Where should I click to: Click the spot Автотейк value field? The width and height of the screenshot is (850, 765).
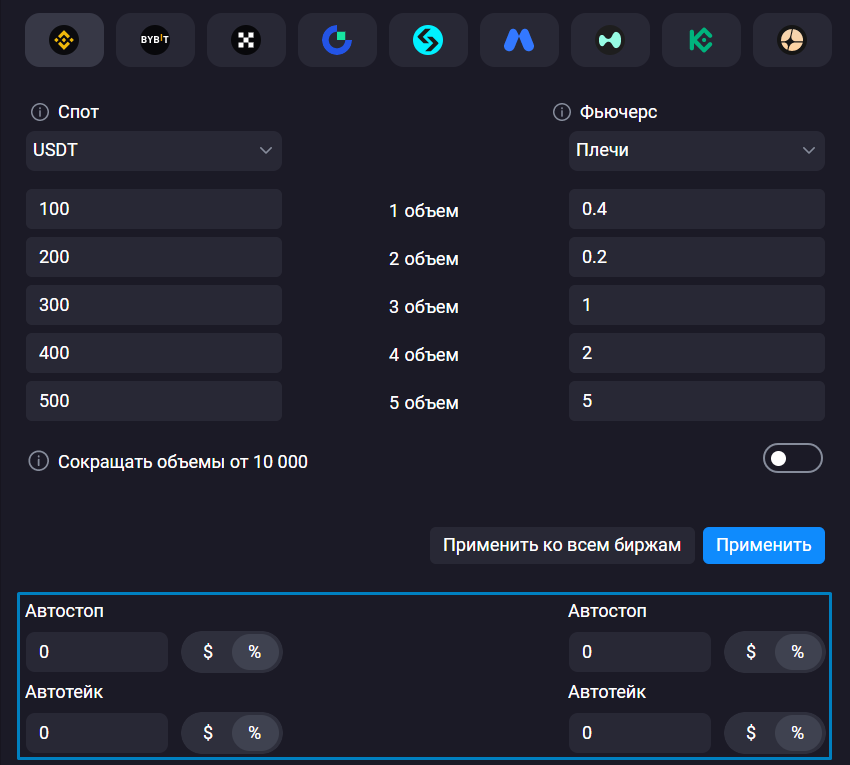[x=97, y=733]
